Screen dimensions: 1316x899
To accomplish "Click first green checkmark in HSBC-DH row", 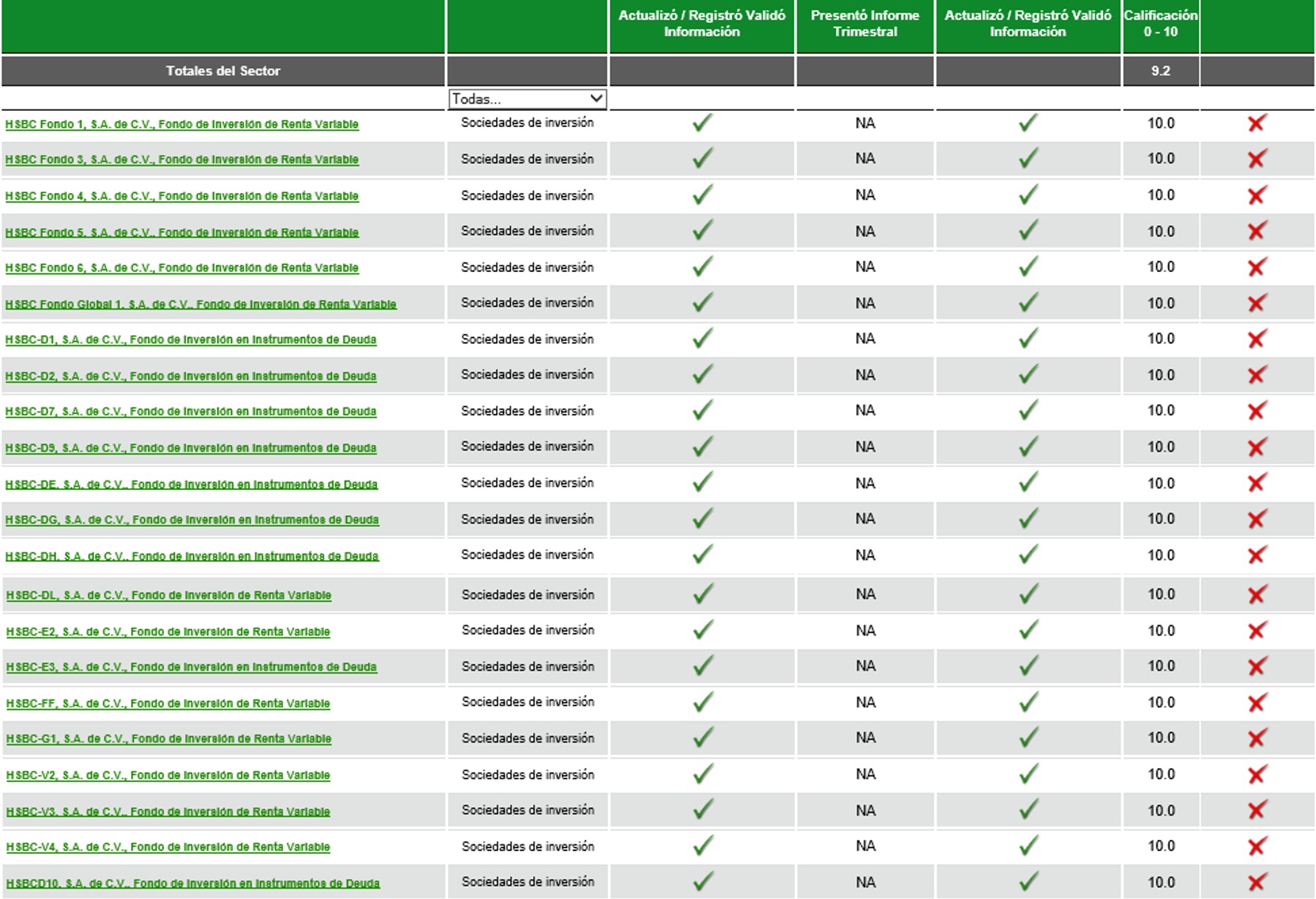I will pyautogui.click(x=702, y=554).
